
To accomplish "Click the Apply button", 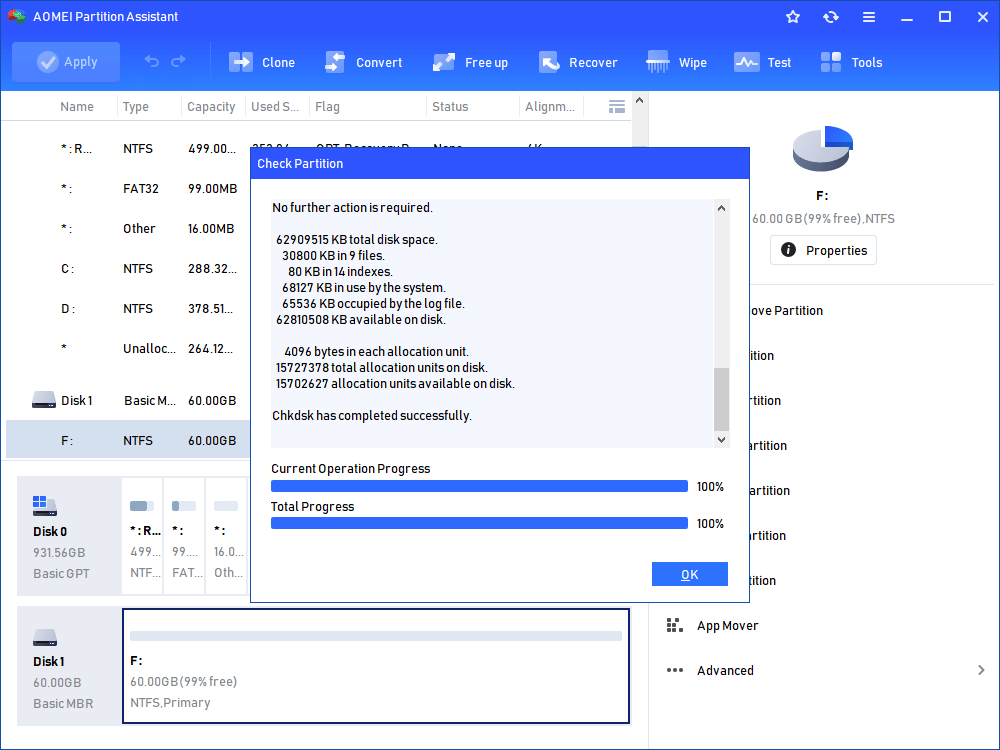I will [66, 62].
